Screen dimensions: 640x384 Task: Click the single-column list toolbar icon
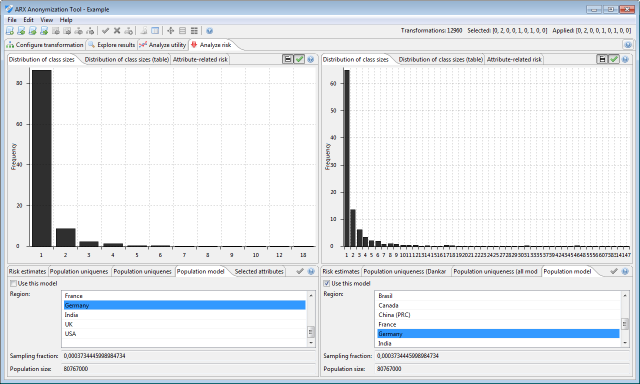(182, 31)
